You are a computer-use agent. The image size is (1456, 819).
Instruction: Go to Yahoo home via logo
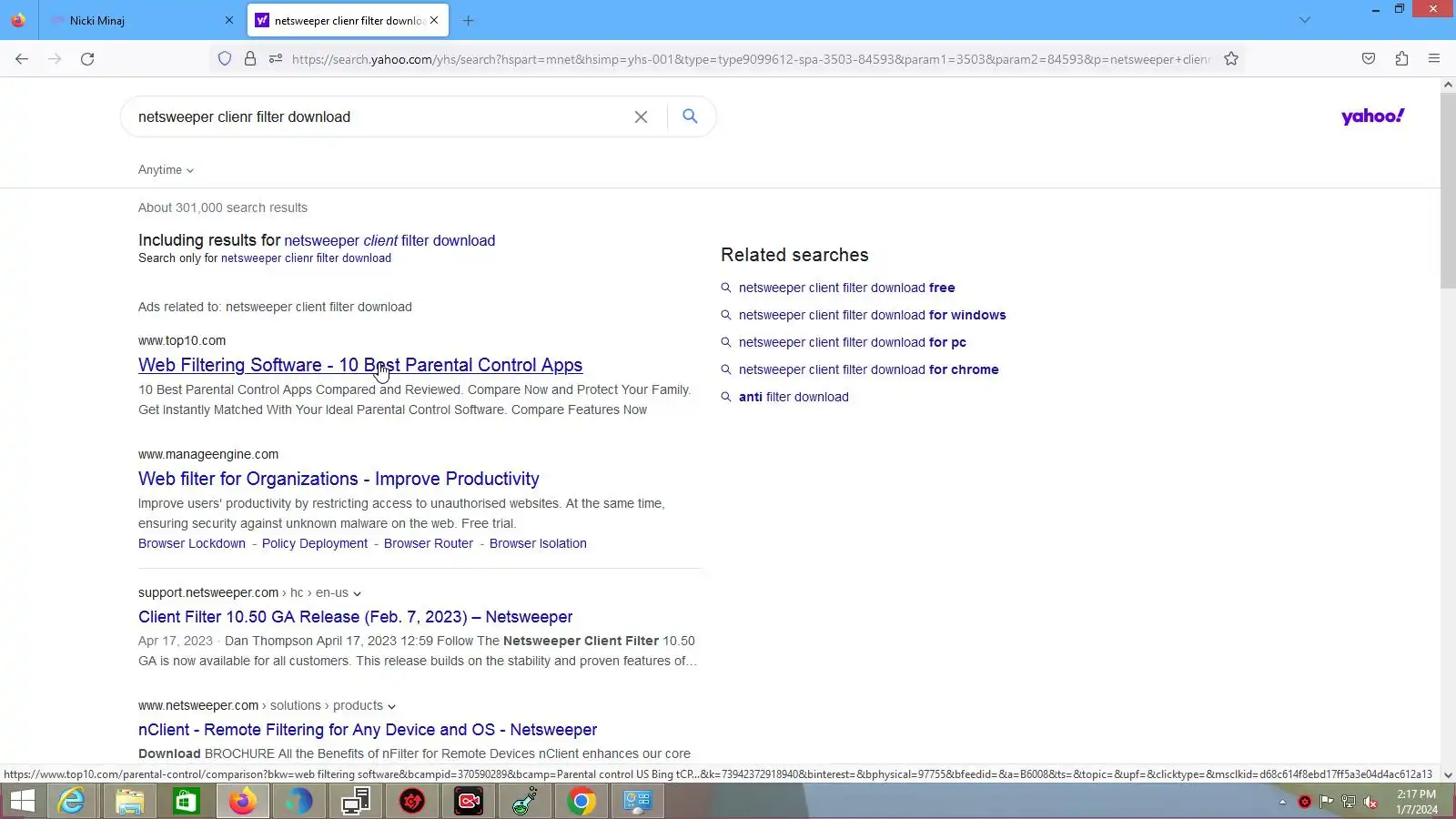(x=1372, y=116)
